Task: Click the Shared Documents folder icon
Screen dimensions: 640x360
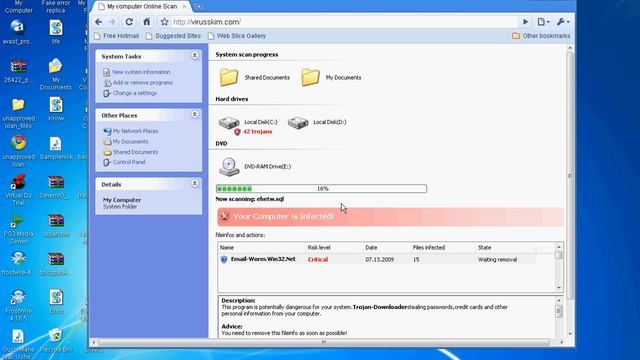Action: [229, 77]
